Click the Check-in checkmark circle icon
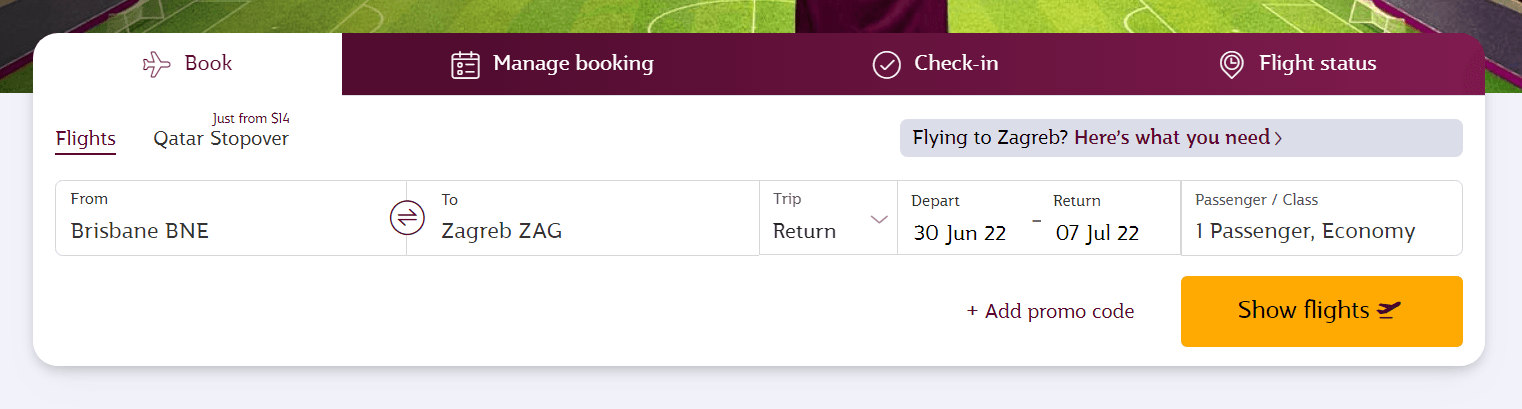This screenshot has width=1522, height=409. [887, 65]
